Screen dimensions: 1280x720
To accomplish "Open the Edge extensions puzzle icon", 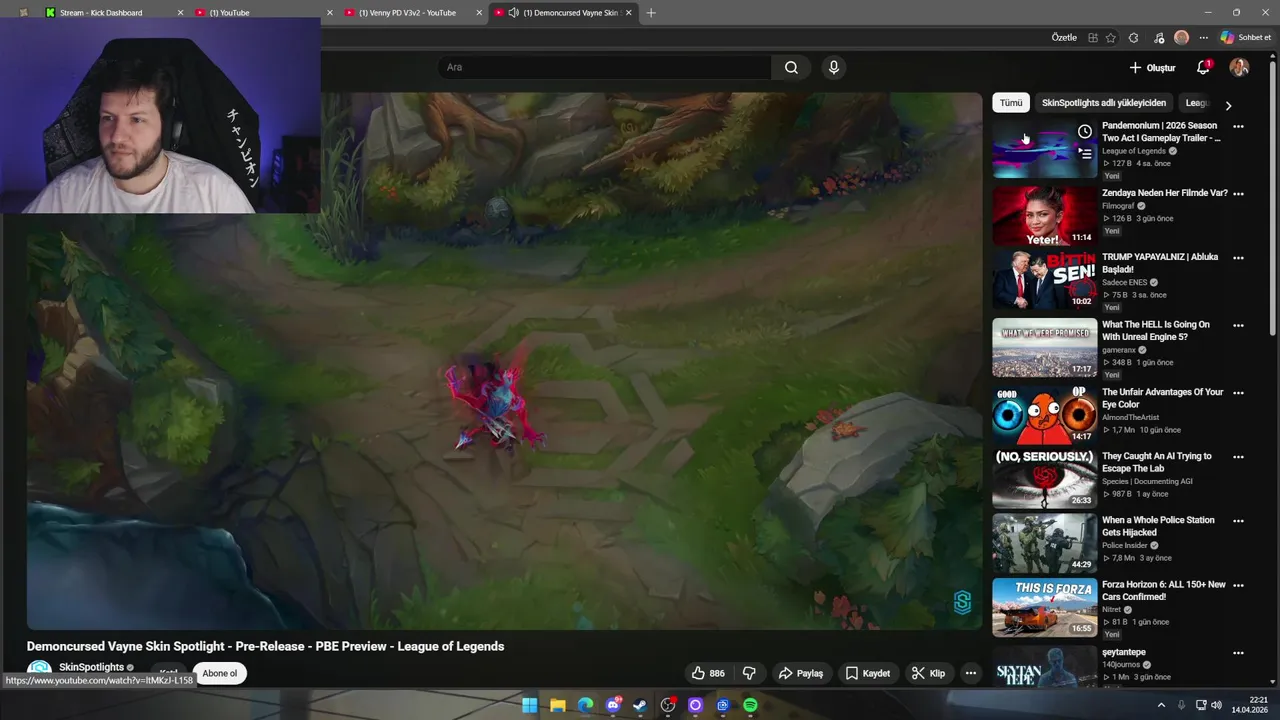I will click(1133, 38).
